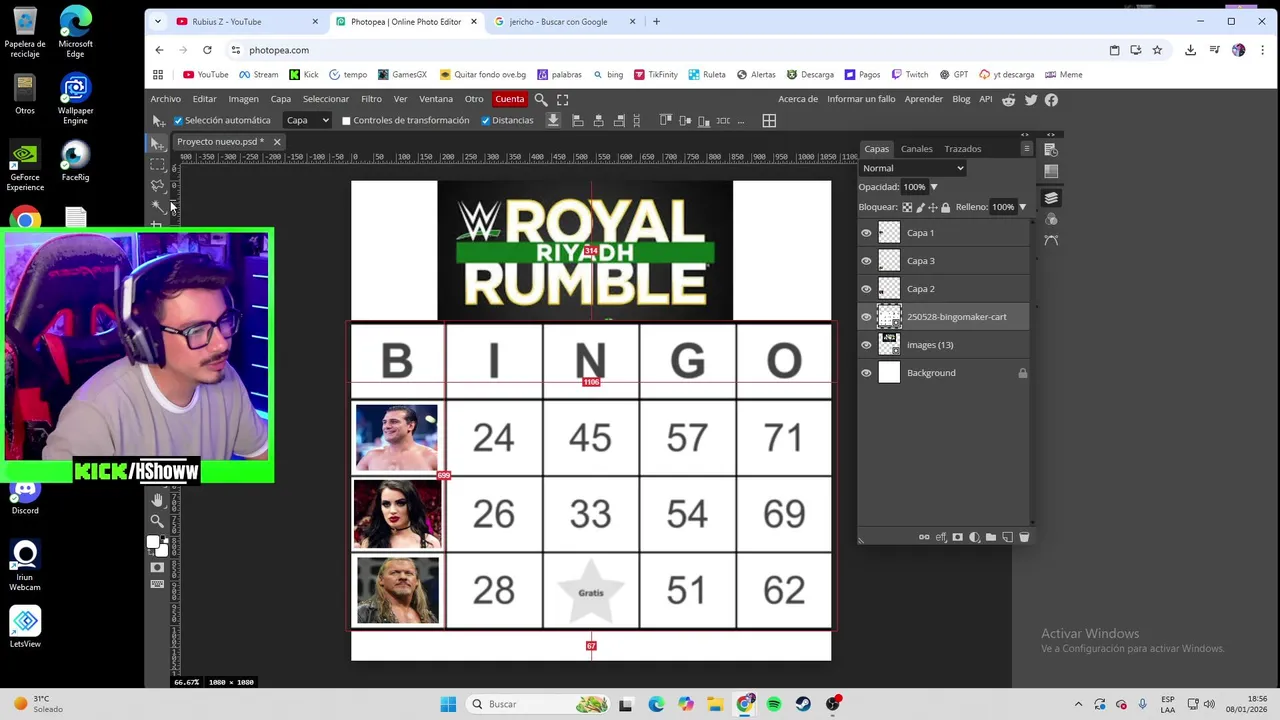Create a new layer

pos(1007,537)
